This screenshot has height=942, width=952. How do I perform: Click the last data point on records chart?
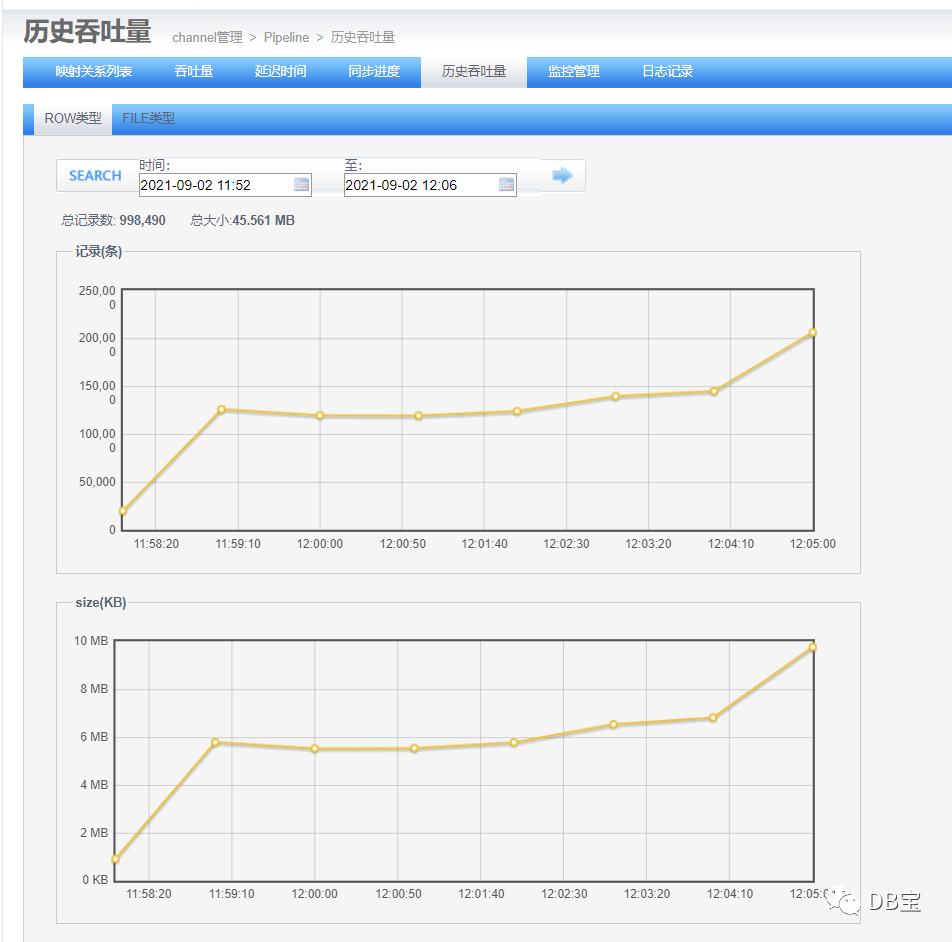tap(812, 333)
